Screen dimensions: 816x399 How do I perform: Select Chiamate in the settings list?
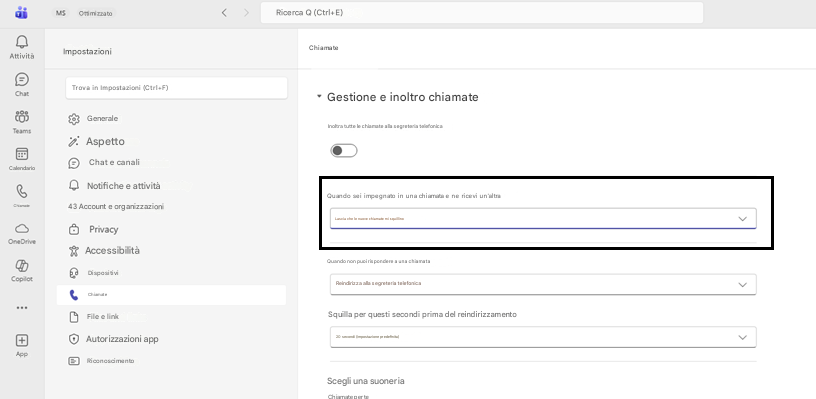click(x=171, y=295)
